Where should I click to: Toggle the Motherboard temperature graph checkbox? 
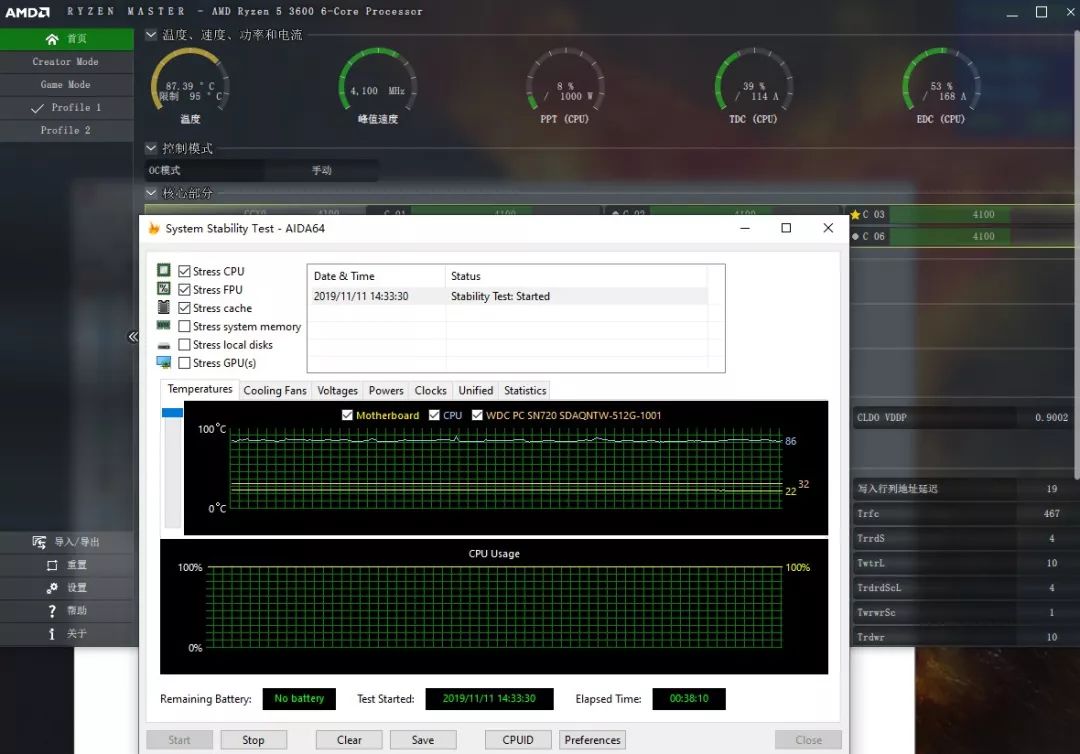[x=347, y=415]
